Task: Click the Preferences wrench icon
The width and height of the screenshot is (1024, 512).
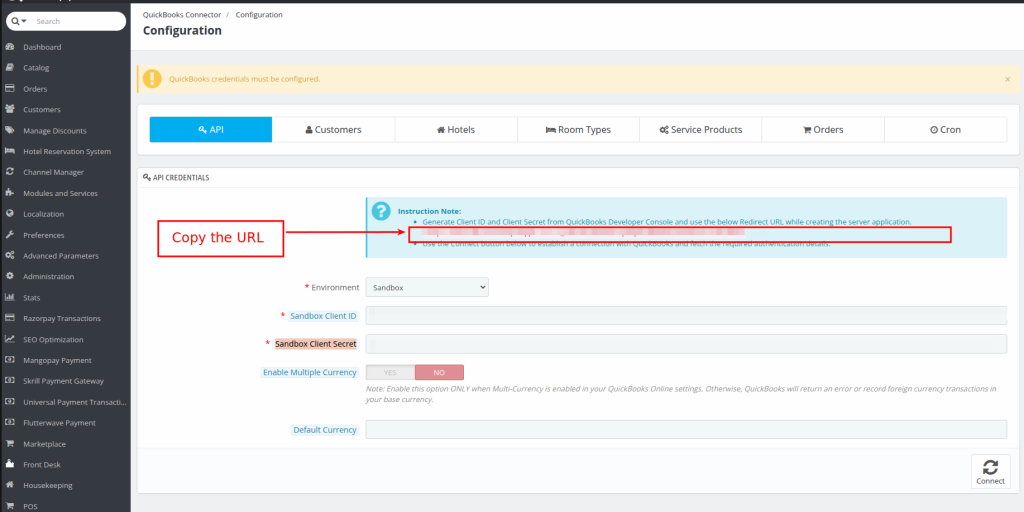Action: (10, 235)
